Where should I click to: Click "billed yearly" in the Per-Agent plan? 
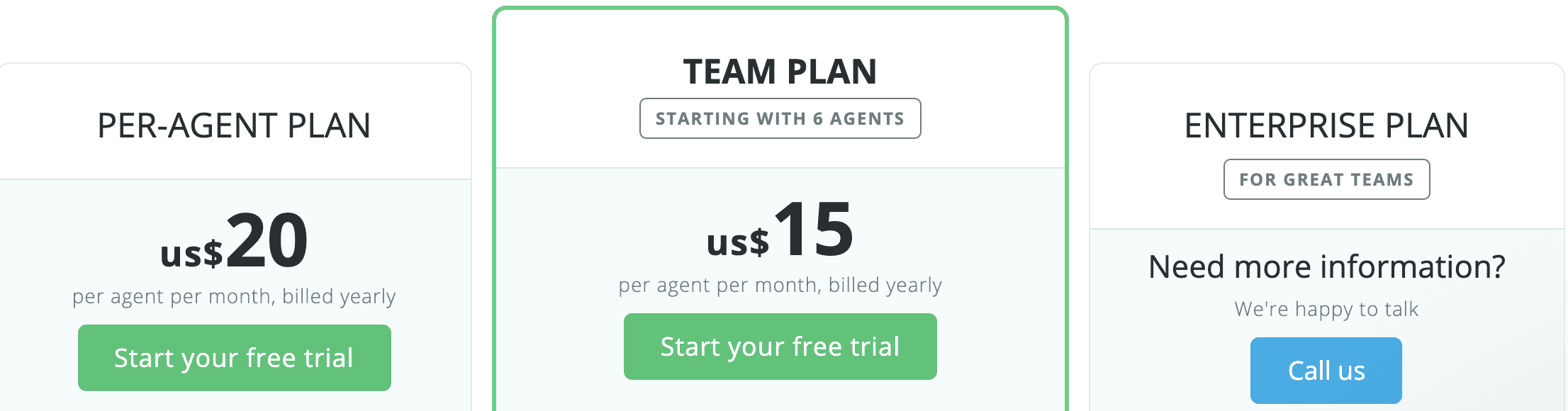(x=339, y=296)
